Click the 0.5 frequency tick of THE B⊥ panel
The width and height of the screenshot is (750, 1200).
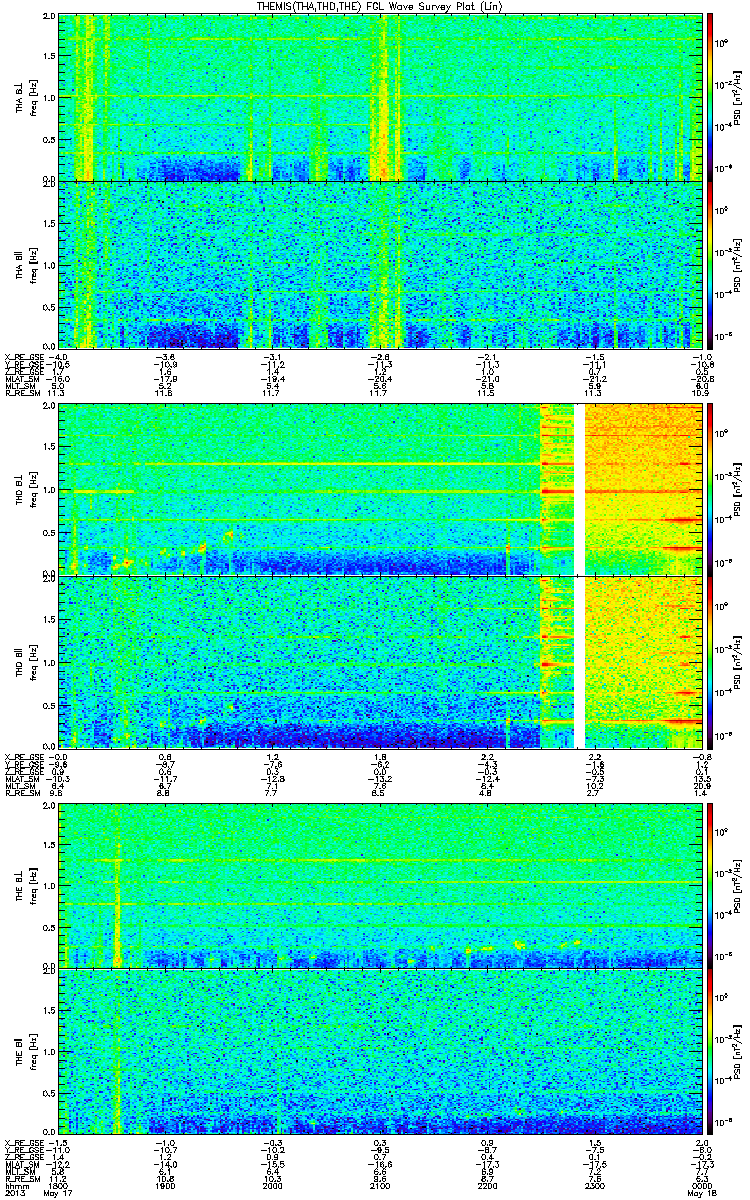tap(50, 927)
